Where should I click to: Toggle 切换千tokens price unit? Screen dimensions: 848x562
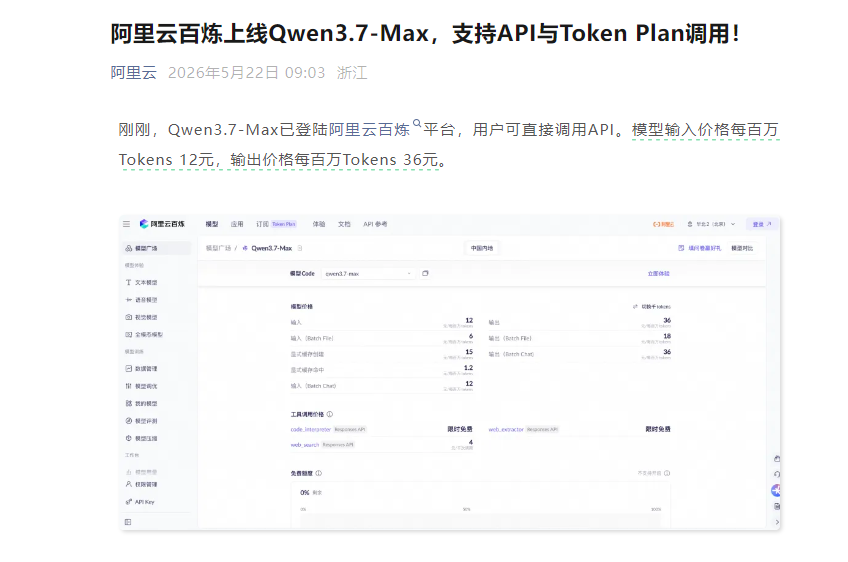point(652,307)
